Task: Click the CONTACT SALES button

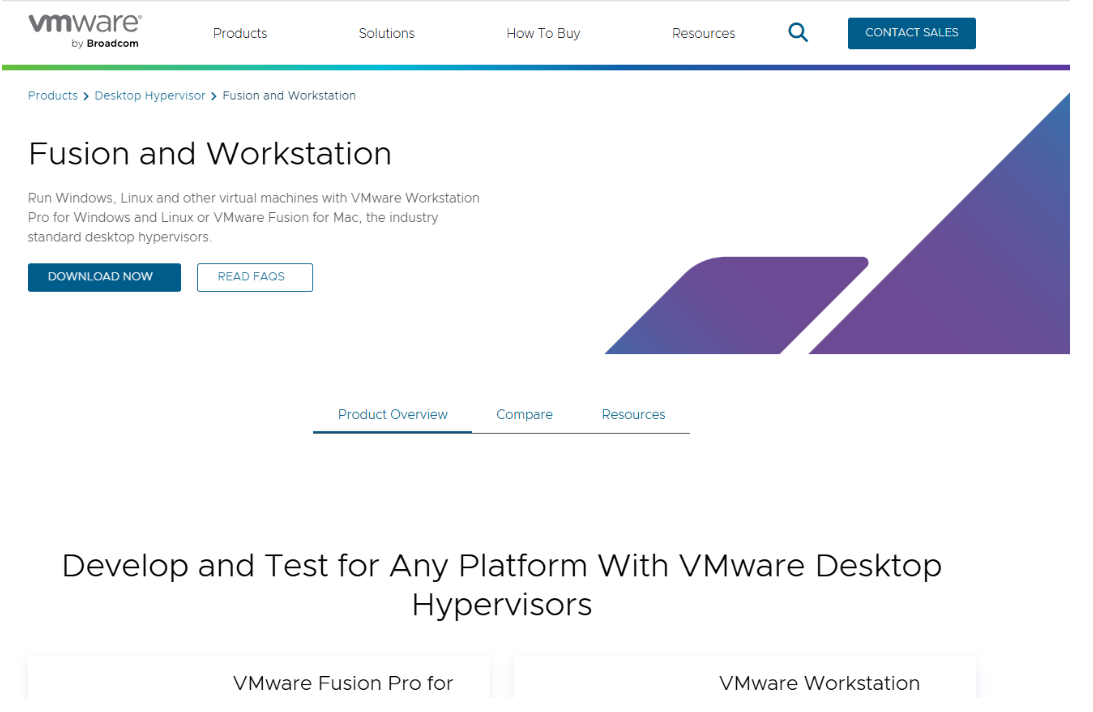Action: 911,33
